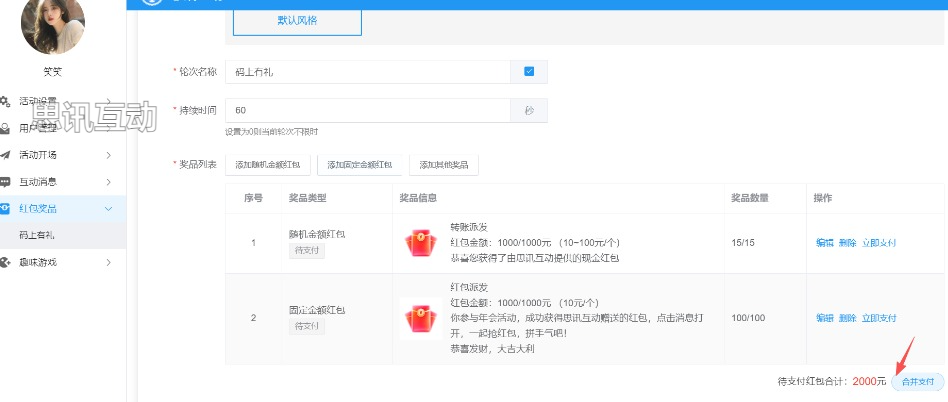The height and width of the screenshot is (402, 948).
Task: Click the 活动设置 gear icon in sidebar
Action: click(5, 101)
